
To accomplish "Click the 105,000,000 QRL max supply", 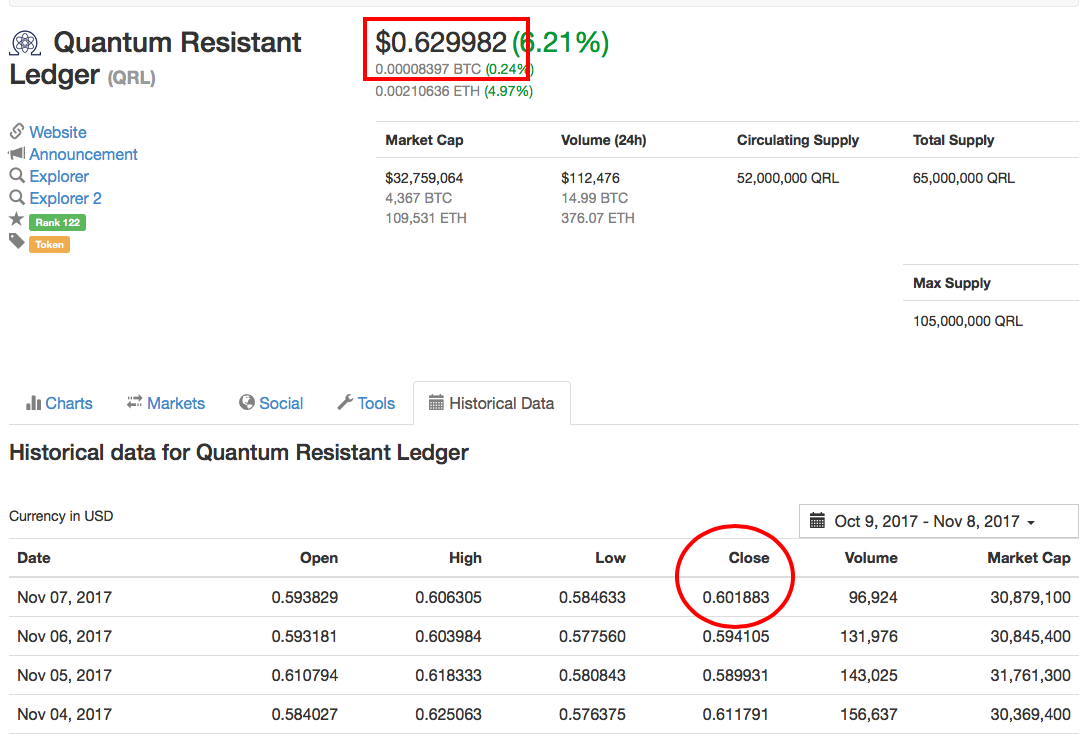I will [x=968, y=321].
